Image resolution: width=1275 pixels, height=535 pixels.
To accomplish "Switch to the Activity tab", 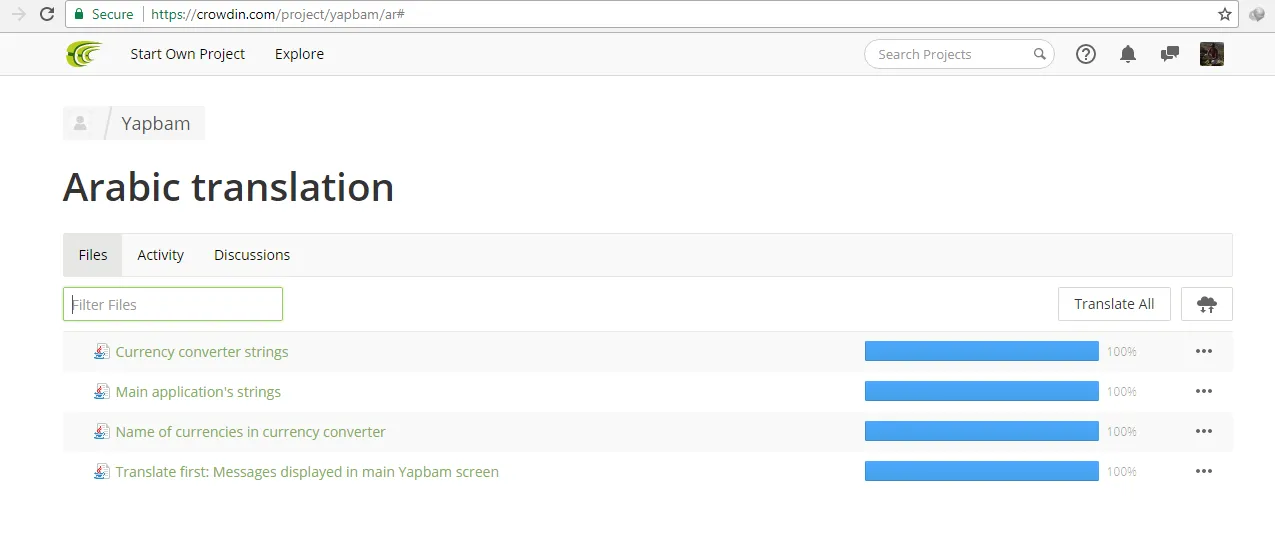I will click(x=161, y=255).
